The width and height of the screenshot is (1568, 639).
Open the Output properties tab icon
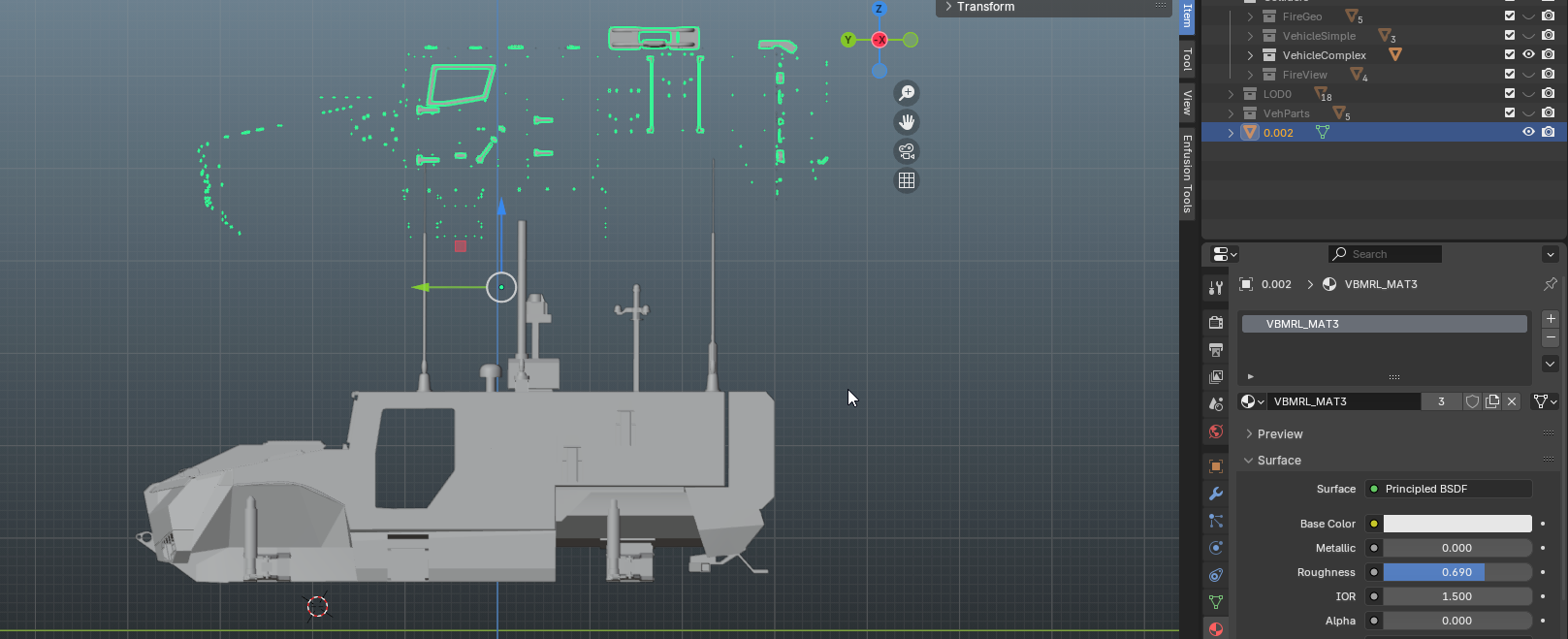(1216, 349)
